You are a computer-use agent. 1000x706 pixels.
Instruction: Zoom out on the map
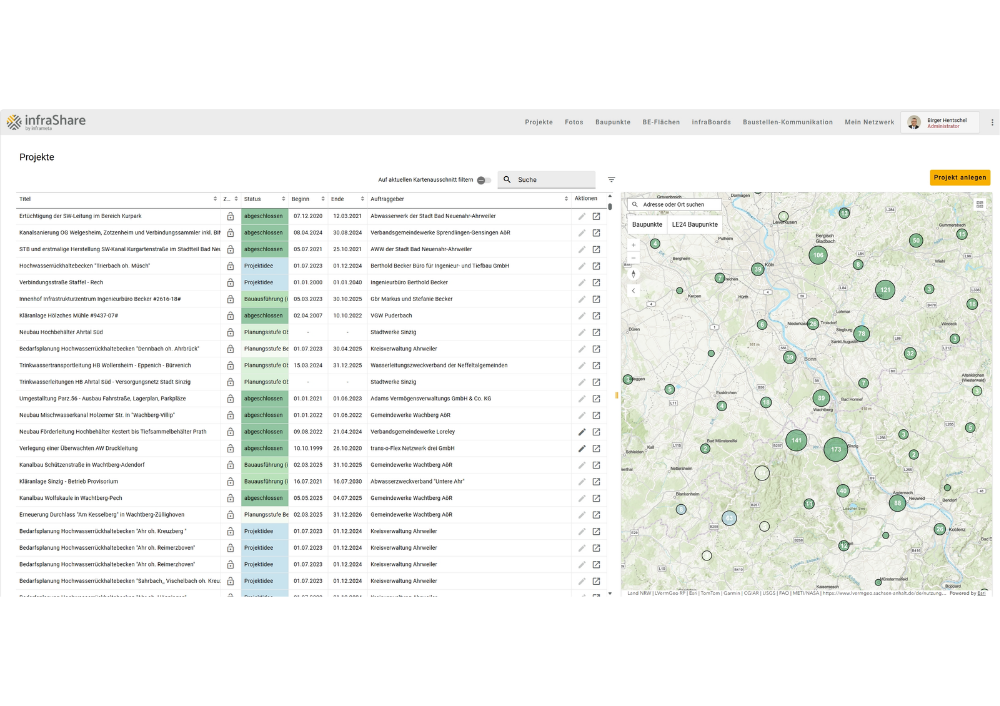click(633, 258)
